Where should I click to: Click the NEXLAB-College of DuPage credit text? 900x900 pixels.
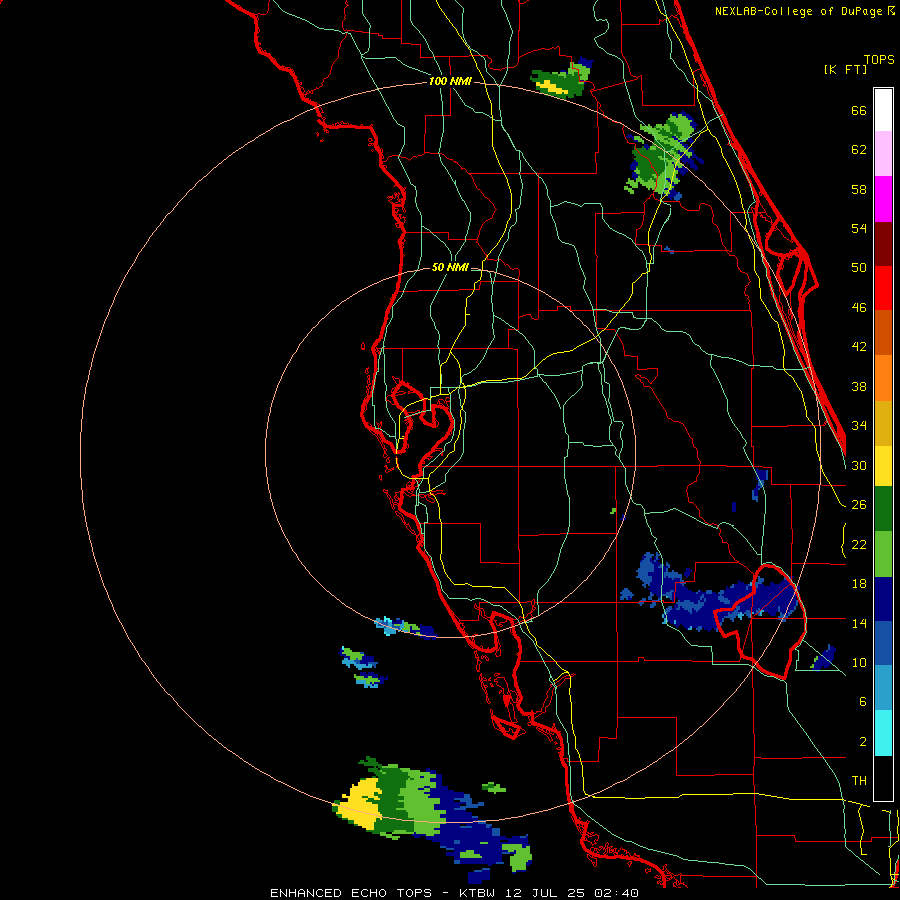coord(804,11)
